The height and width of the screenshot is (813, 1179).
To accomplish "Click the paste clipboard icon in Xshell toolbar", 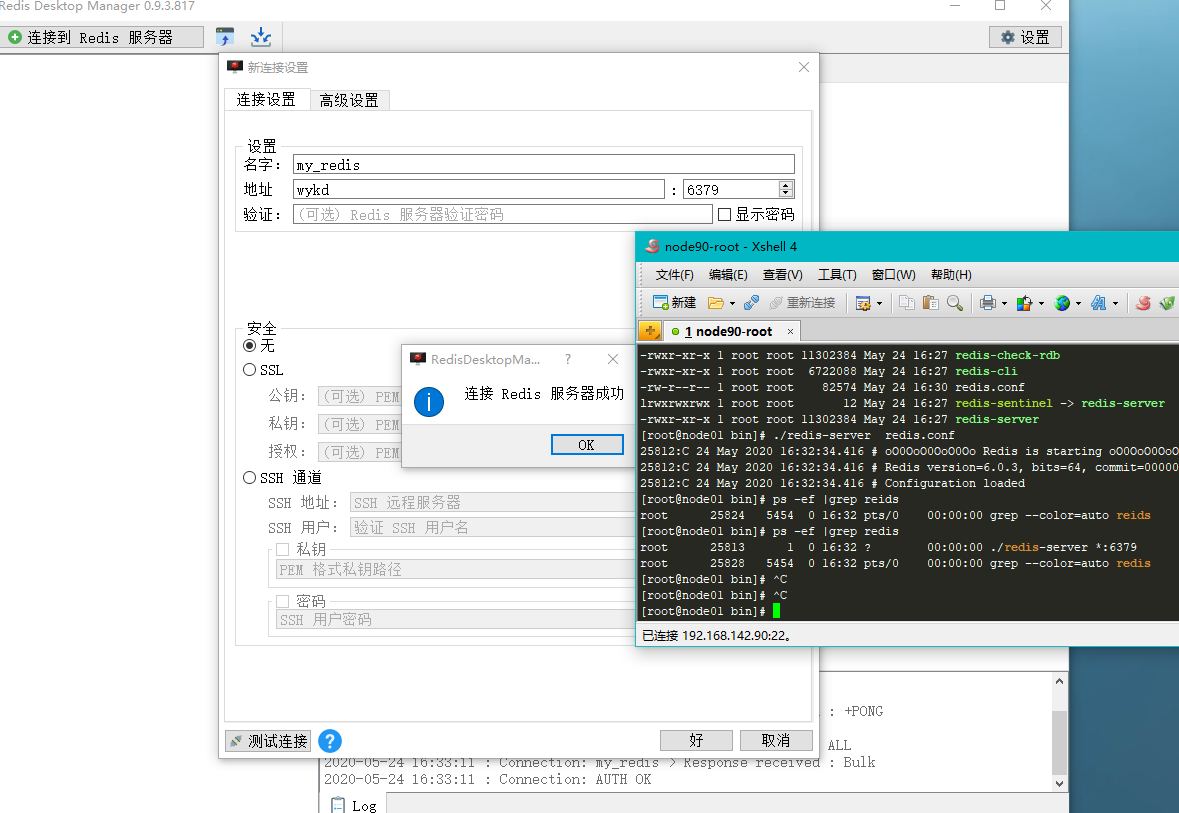I will click(931, 303).
